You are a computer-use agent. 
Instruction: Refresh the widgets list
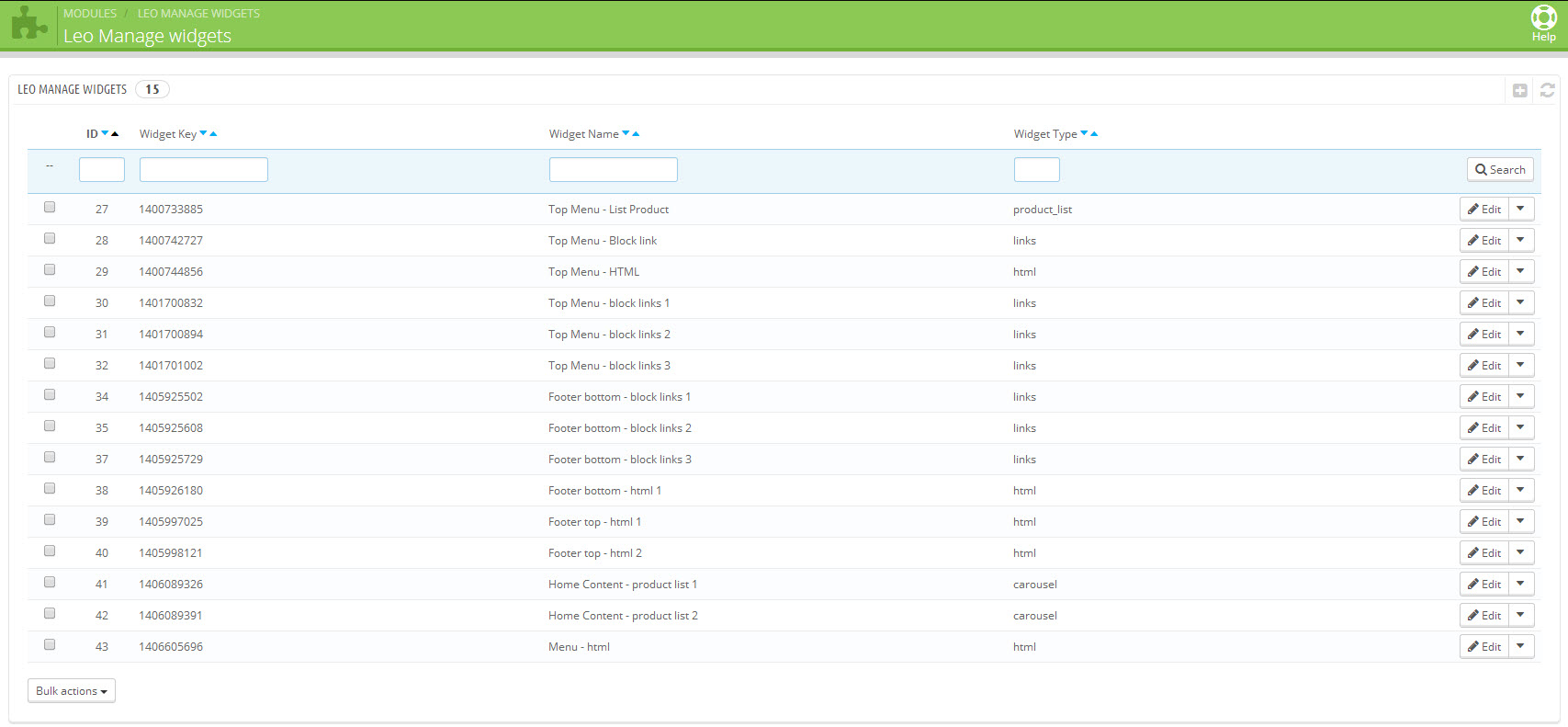point(1547,90)
